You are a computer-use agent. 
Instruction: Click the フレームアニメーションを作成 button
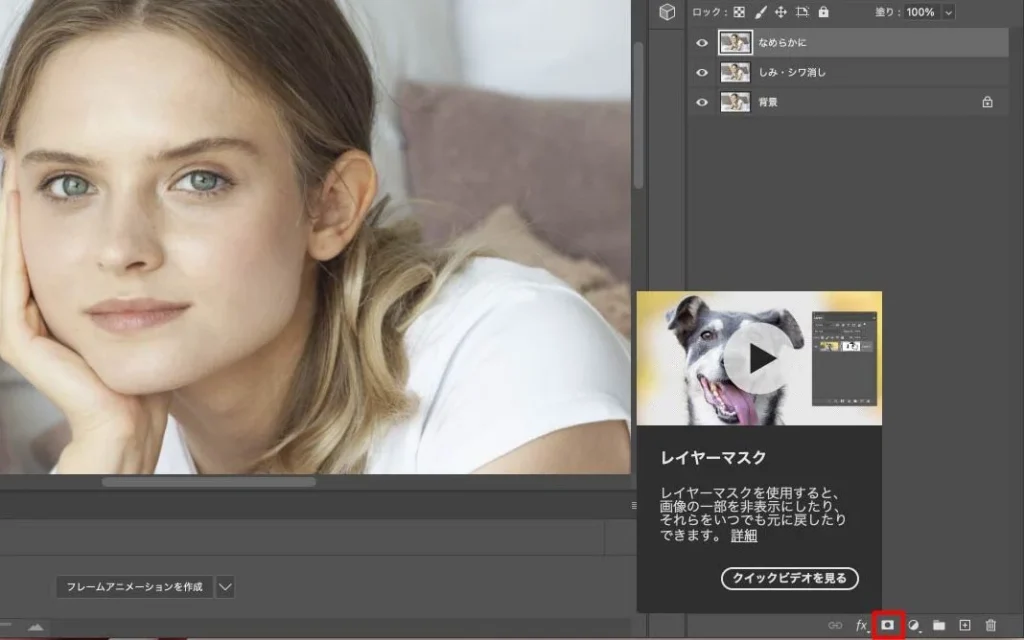[x=134, y=587]
